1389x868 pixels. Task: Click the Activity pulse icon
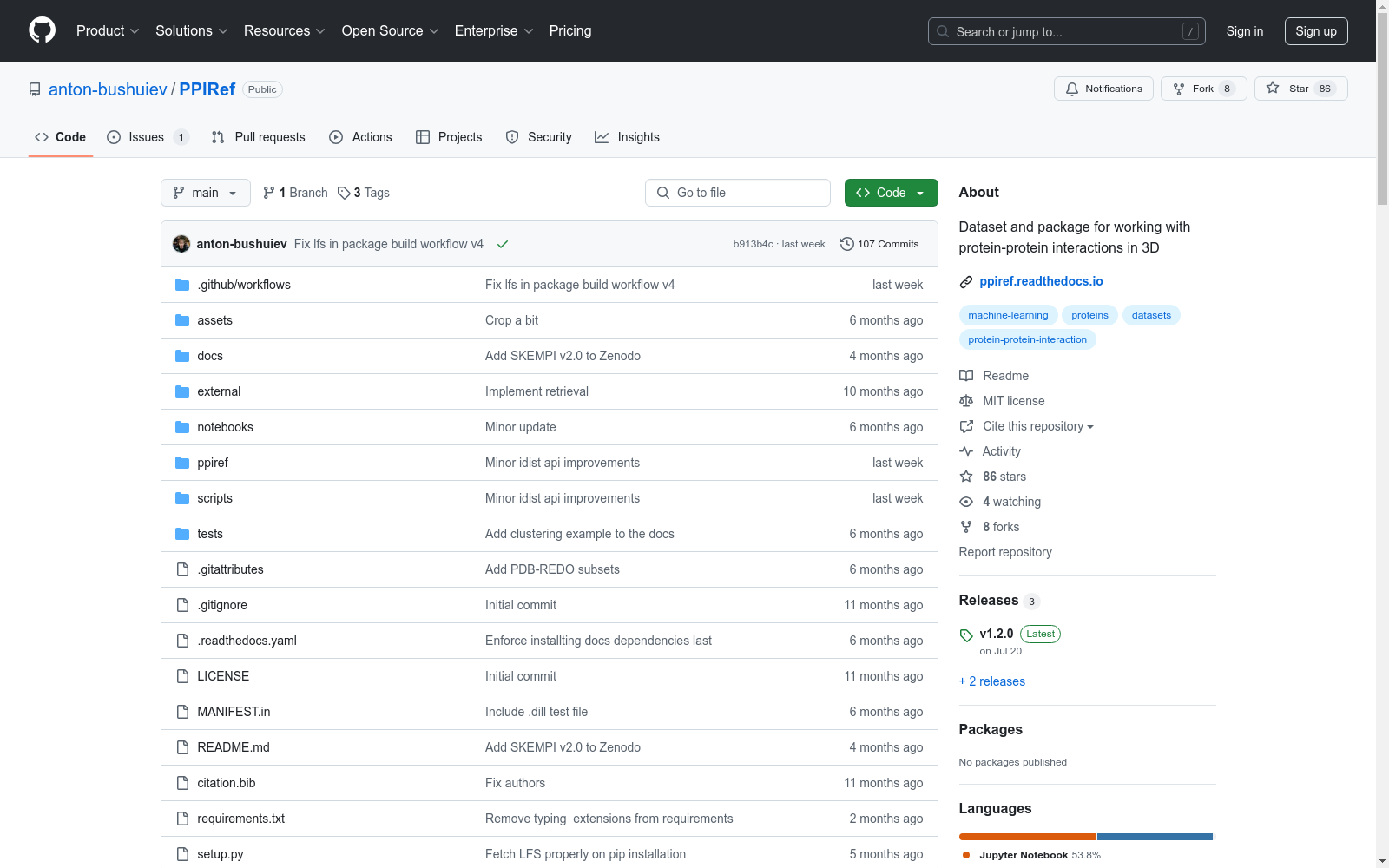[x=966, y=451]
